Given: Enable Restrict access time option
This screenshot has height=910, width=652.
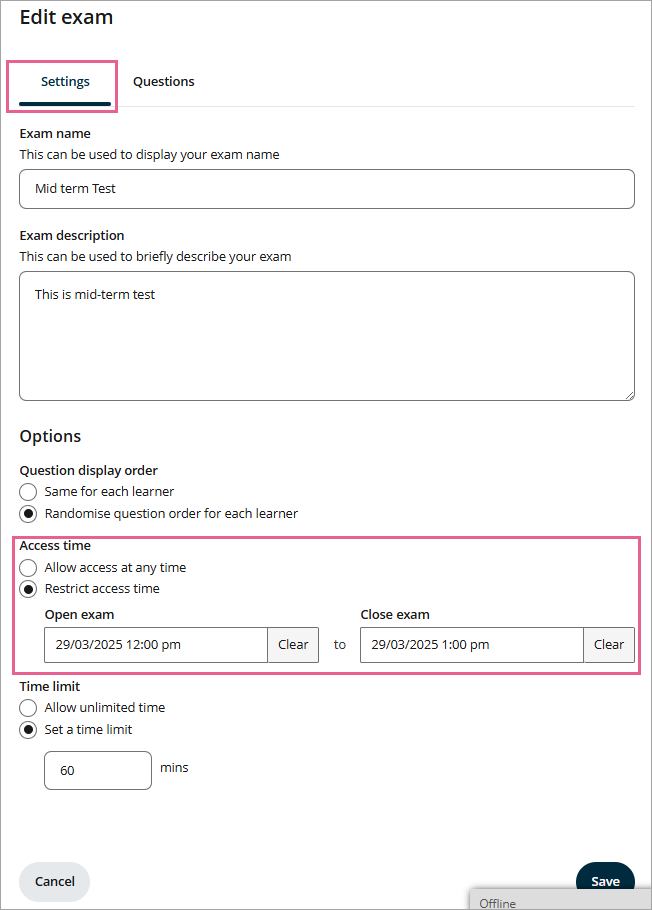Looking at the screenshot, I should pos(29,589).
